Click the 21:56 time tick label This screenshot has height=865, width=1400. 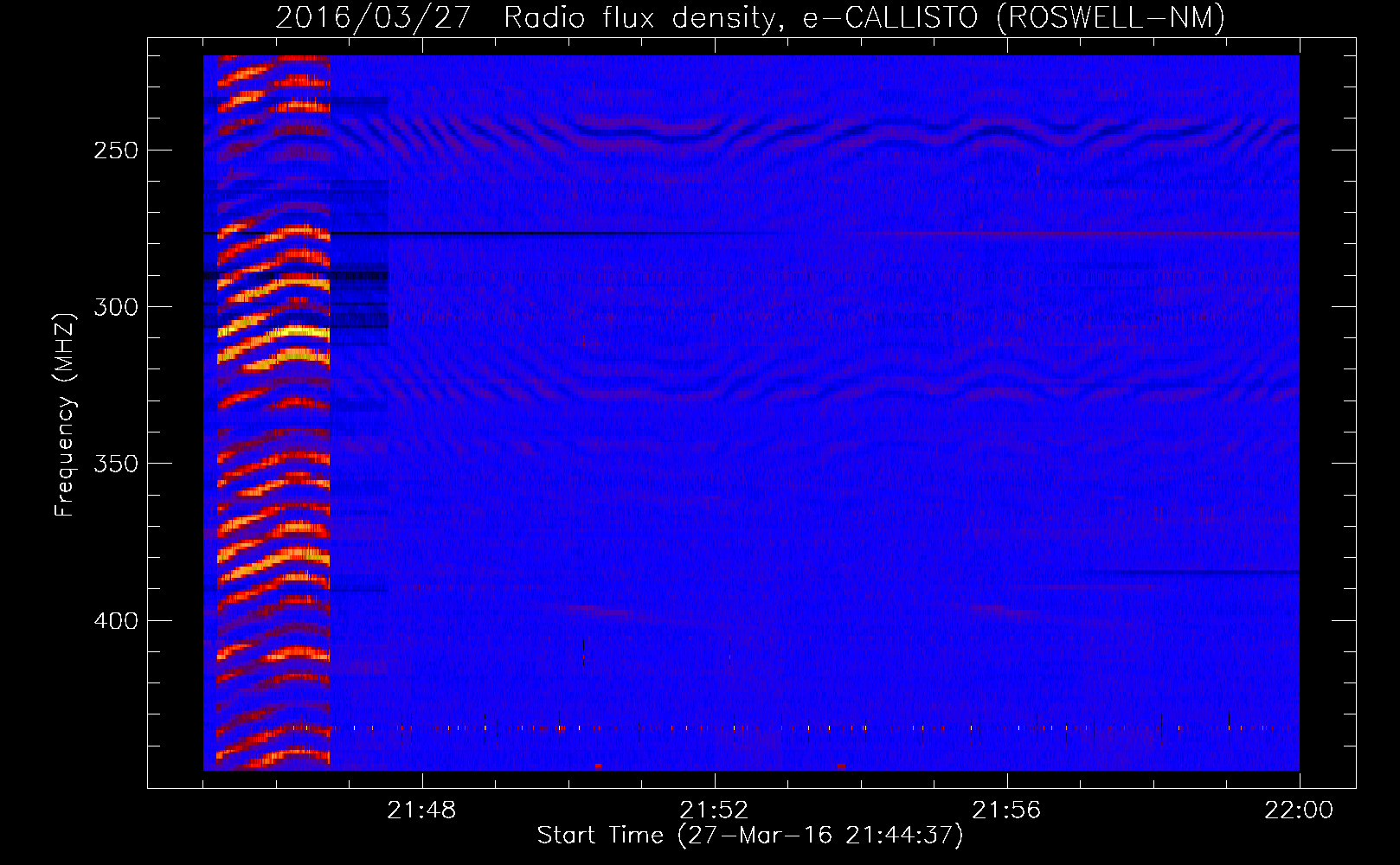click(x=1006, y=811)
